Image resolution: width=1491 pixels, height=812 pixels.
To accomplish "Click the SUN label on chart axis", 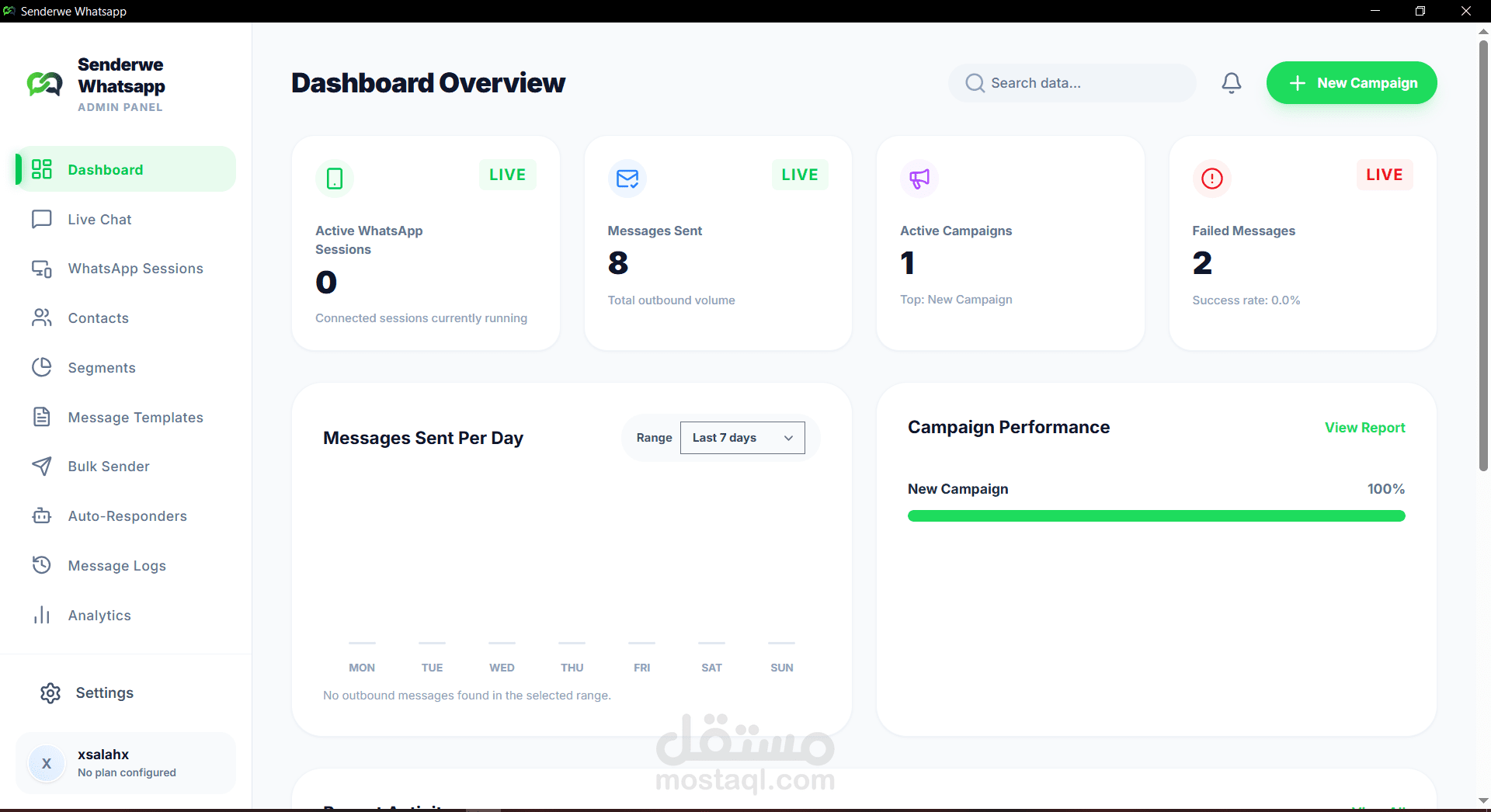I will (782, 668).
